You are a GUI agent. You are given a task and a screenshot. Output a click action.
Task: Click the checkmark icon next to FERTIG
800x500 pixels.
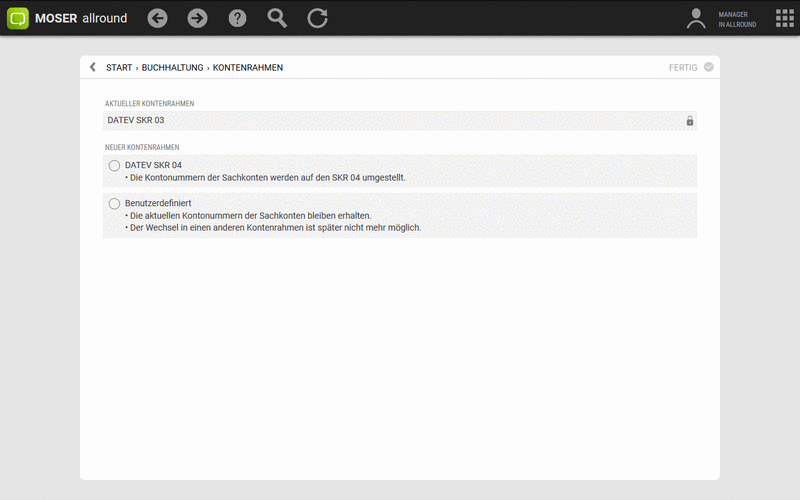point(709,67)
